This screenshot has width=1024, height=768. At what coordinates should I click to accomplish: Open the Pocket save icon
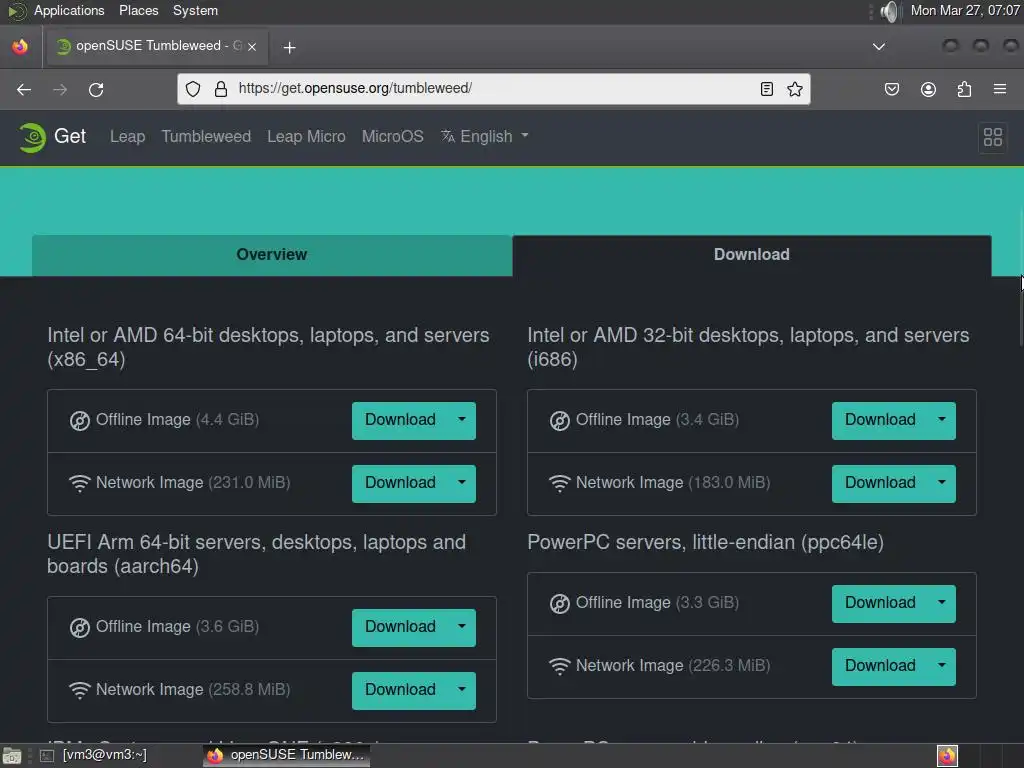(891, 89)
